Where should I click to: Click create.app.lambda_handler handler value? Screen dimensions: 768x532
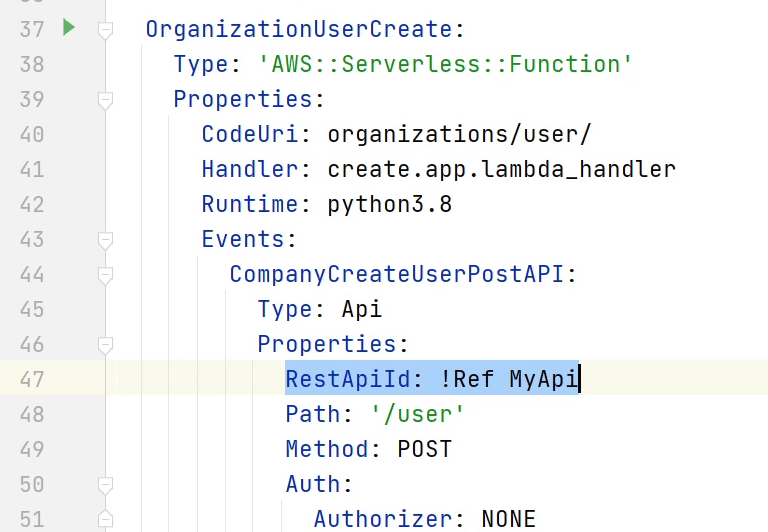(501, 169)
